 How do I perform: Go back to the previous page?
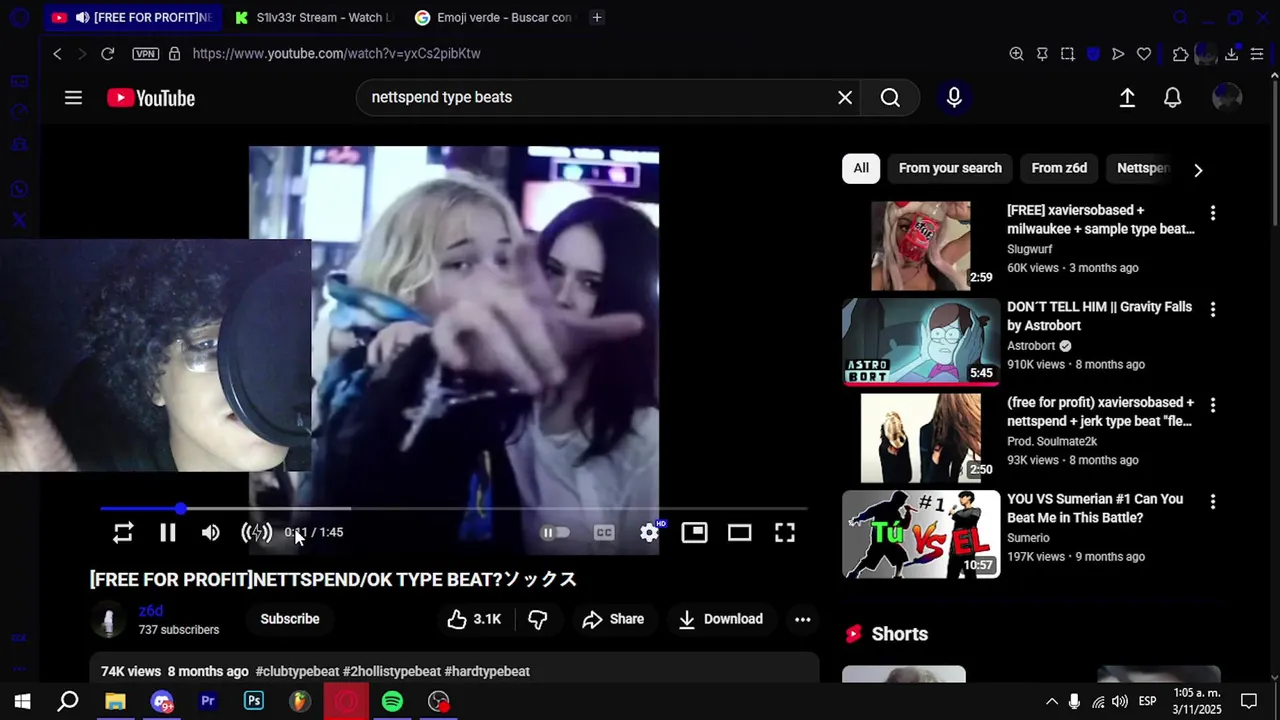(57, 54)
